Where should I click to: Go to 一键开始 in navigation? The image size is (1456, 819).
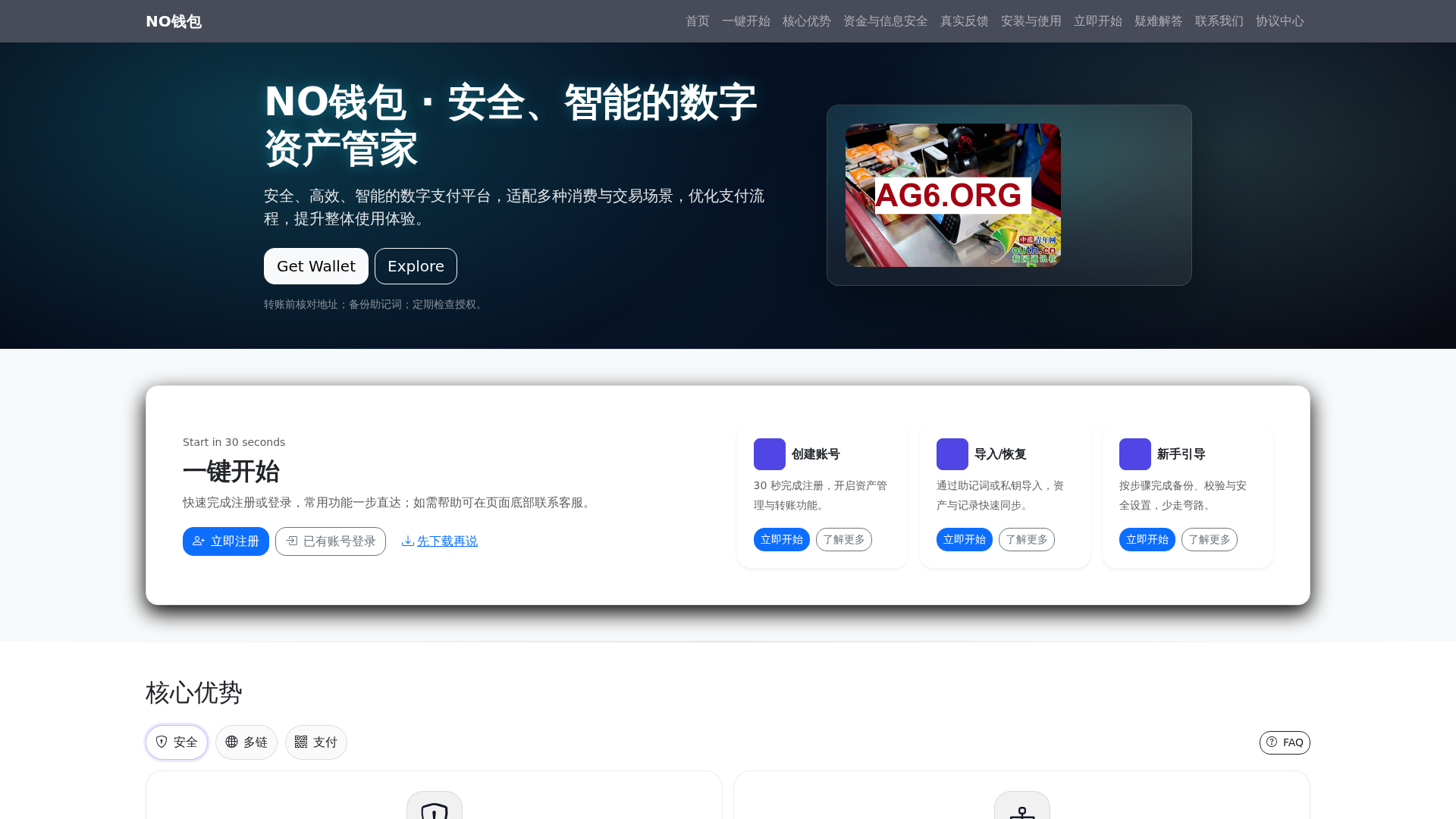(x=746, y=21)
